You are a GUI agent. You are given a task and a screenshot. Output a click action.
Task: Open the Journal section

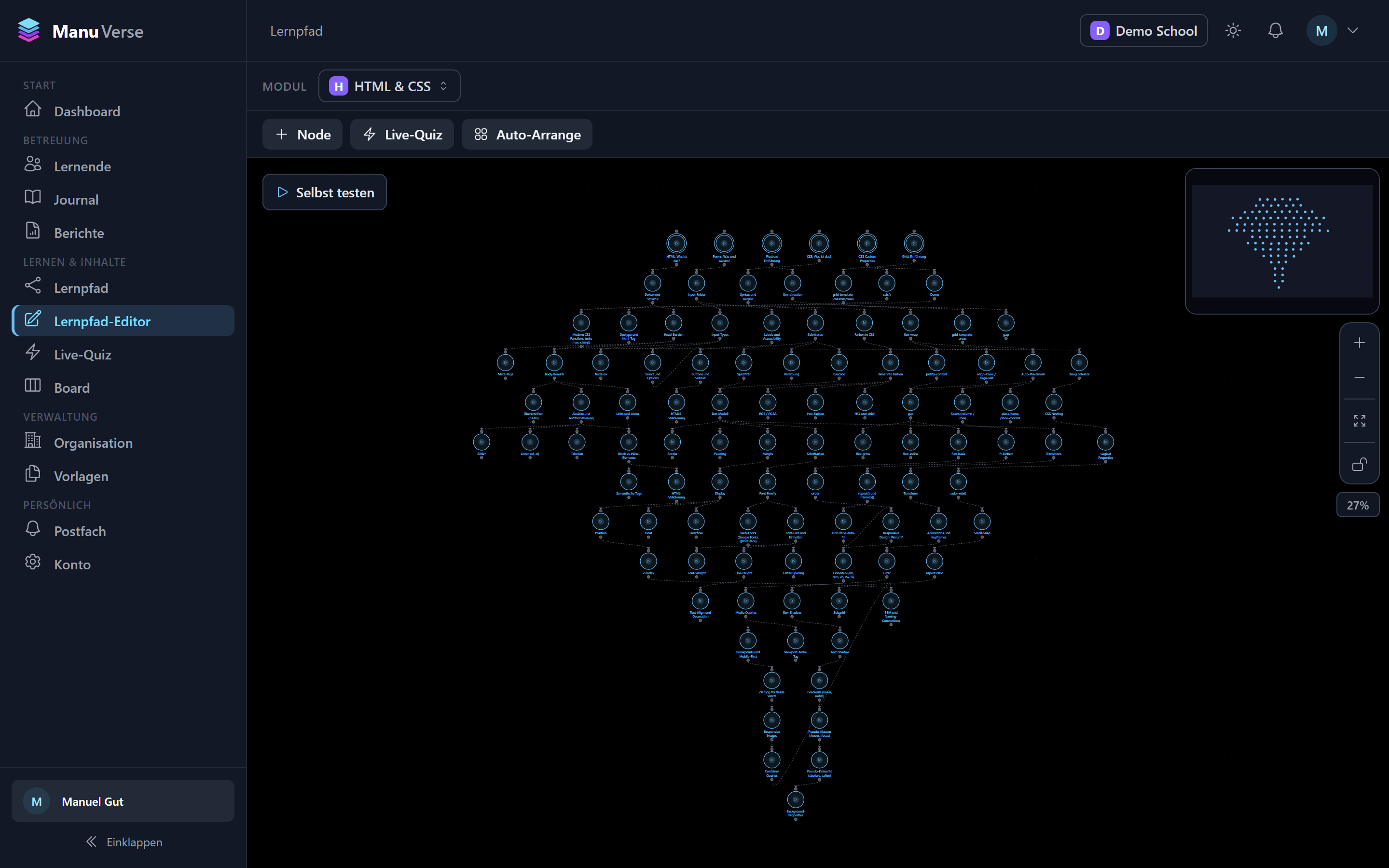(x=123, y=199)
